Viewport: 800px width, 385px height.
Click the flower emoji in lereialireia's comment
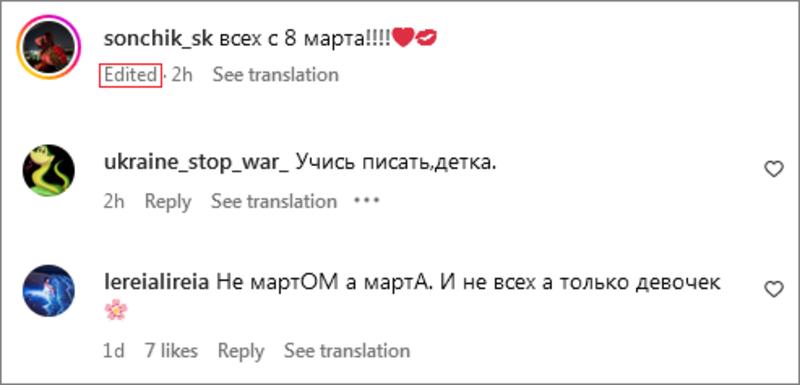click(116, 311)
